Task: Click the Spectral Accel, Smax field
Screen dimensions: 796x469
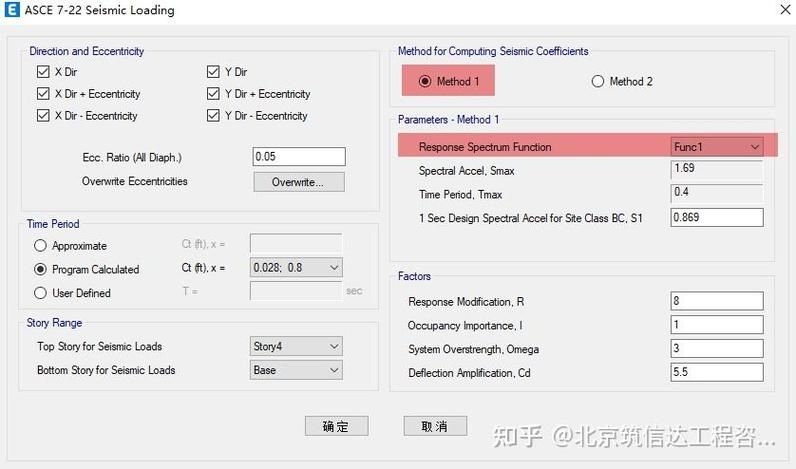Action: click(717, 170)
